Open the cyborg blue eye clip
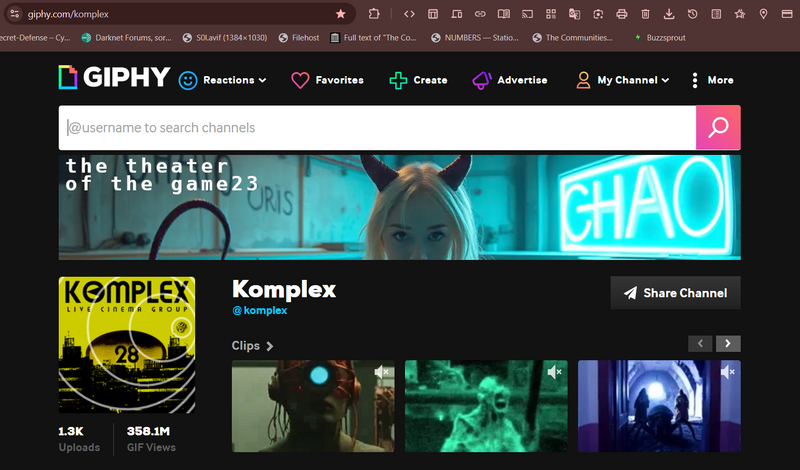 313,406
